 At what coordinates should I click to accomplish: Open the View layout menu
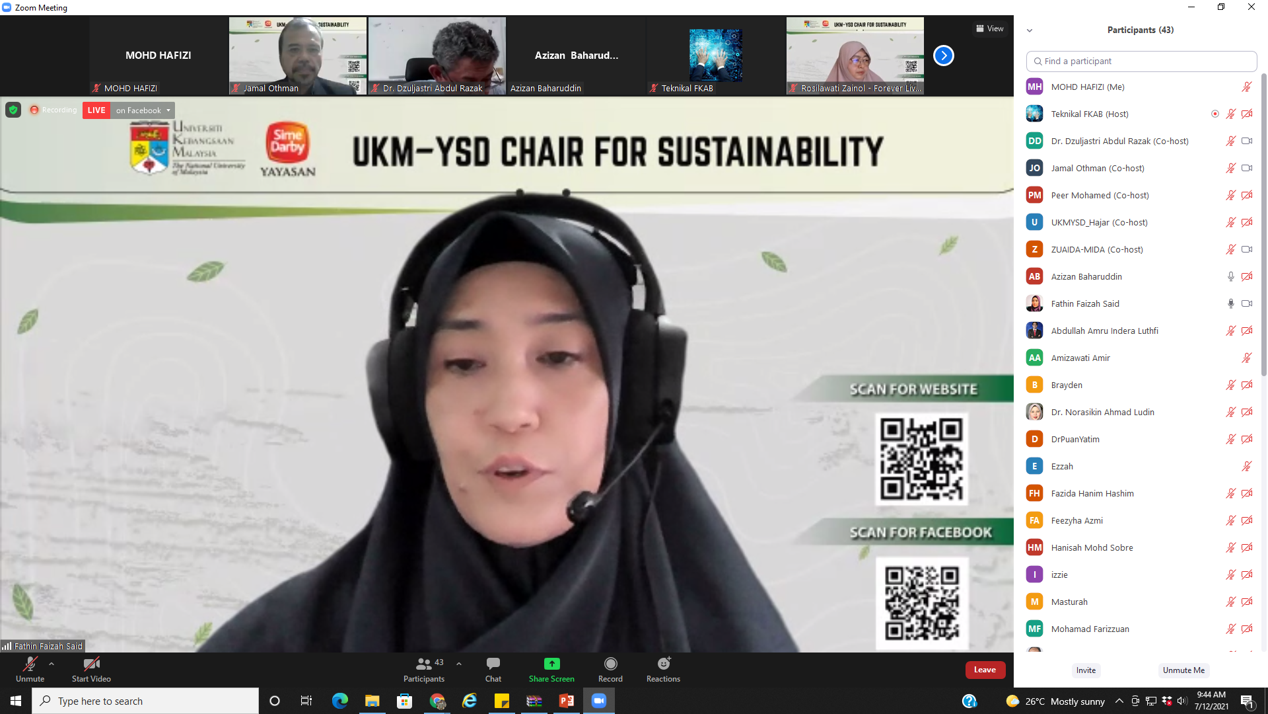[x=989, y=28]
